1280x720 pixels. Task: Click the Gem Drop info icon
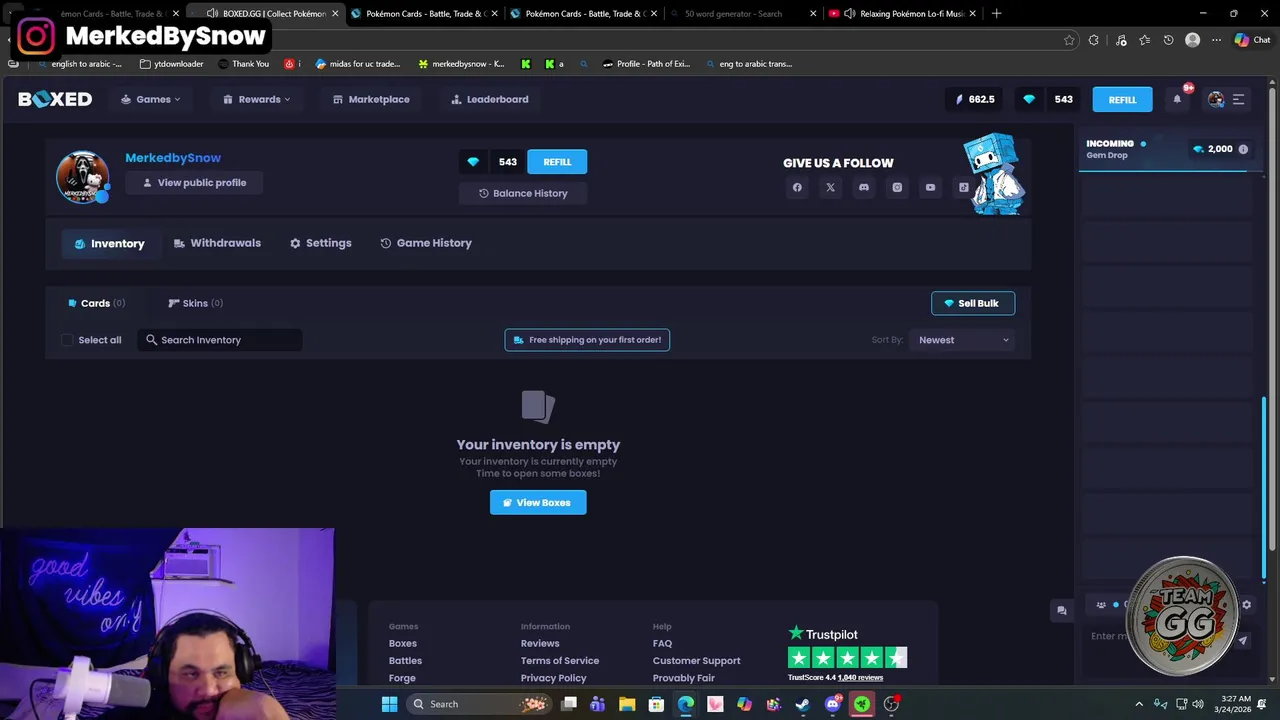[x=1243, y=149]
